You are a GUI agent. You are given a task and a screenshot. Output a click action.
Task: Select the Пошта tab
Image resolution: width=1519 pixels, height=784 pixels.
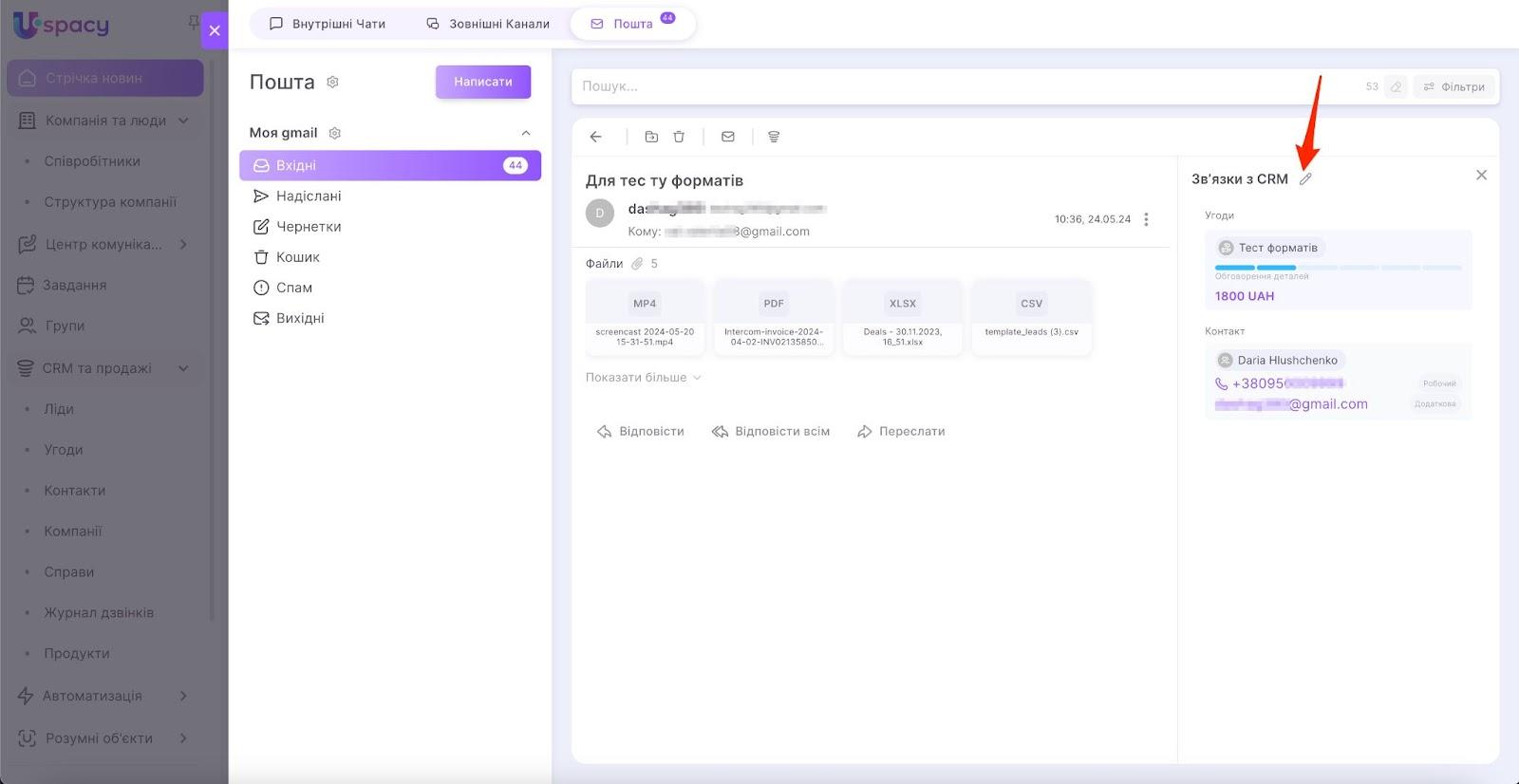[x=632, y=24]
